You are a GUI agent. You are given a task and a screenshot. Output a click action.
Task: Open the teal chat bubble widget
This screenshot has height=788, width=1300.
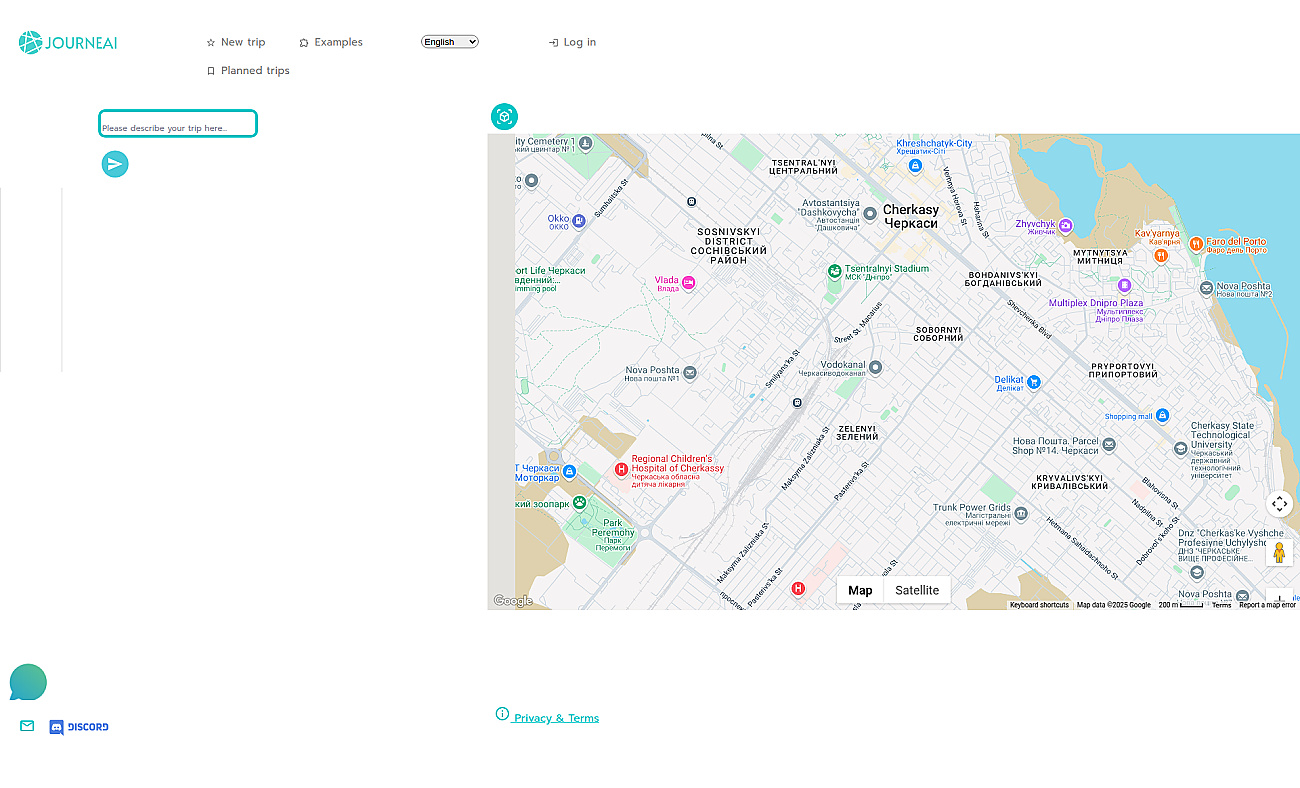coord(28,682)
